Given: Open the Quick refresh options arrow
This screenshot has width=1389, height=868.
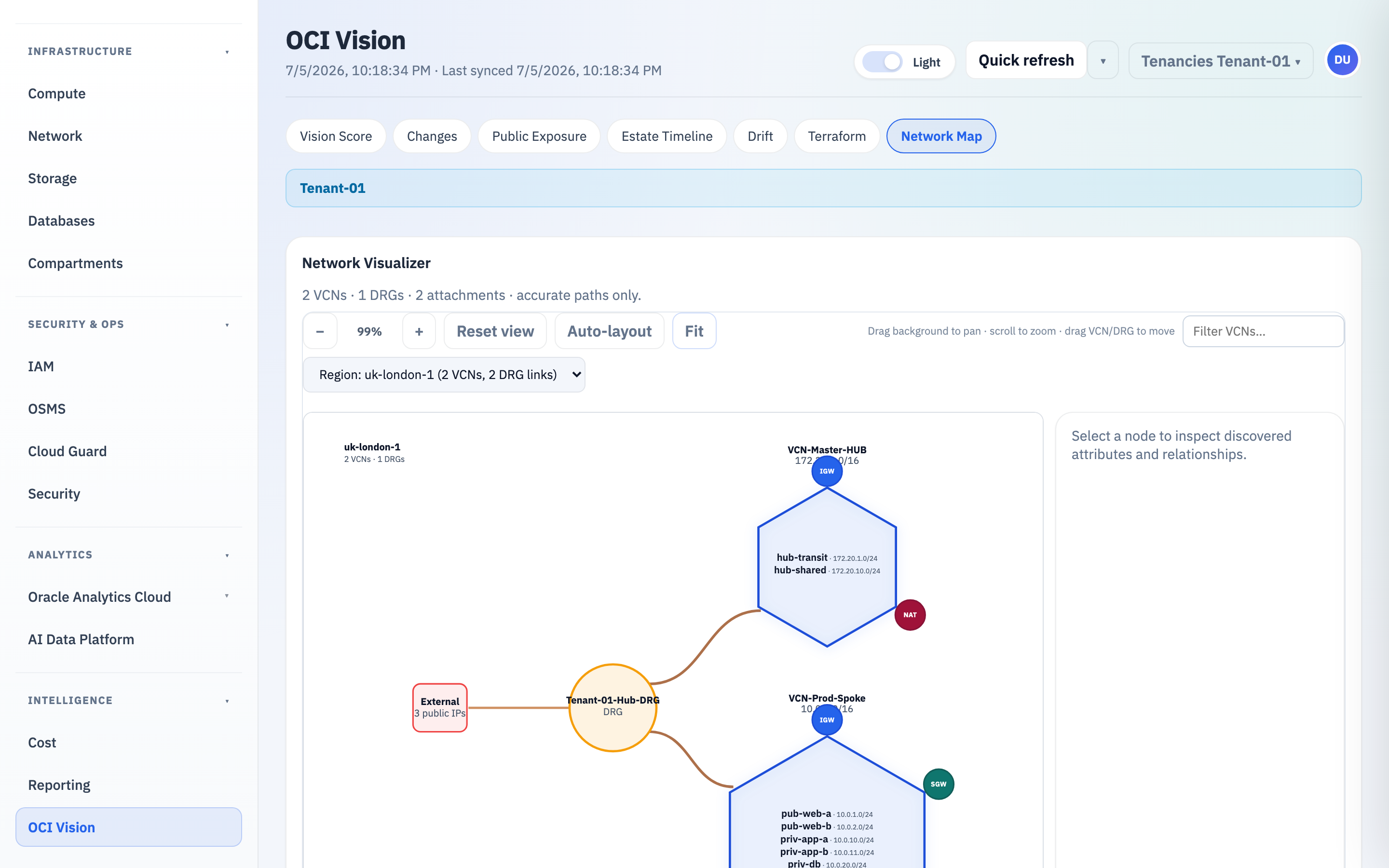Looking at the screenshot, I should click(x=1103, y=60).
